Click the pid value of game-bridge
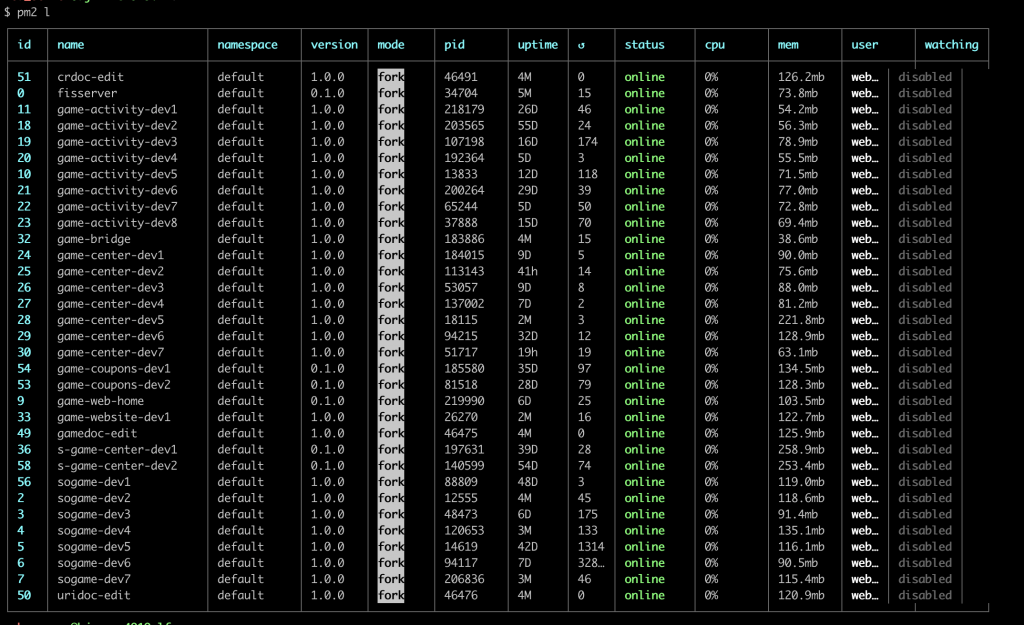The image size is (1024, 625). (x=465, y=239)
